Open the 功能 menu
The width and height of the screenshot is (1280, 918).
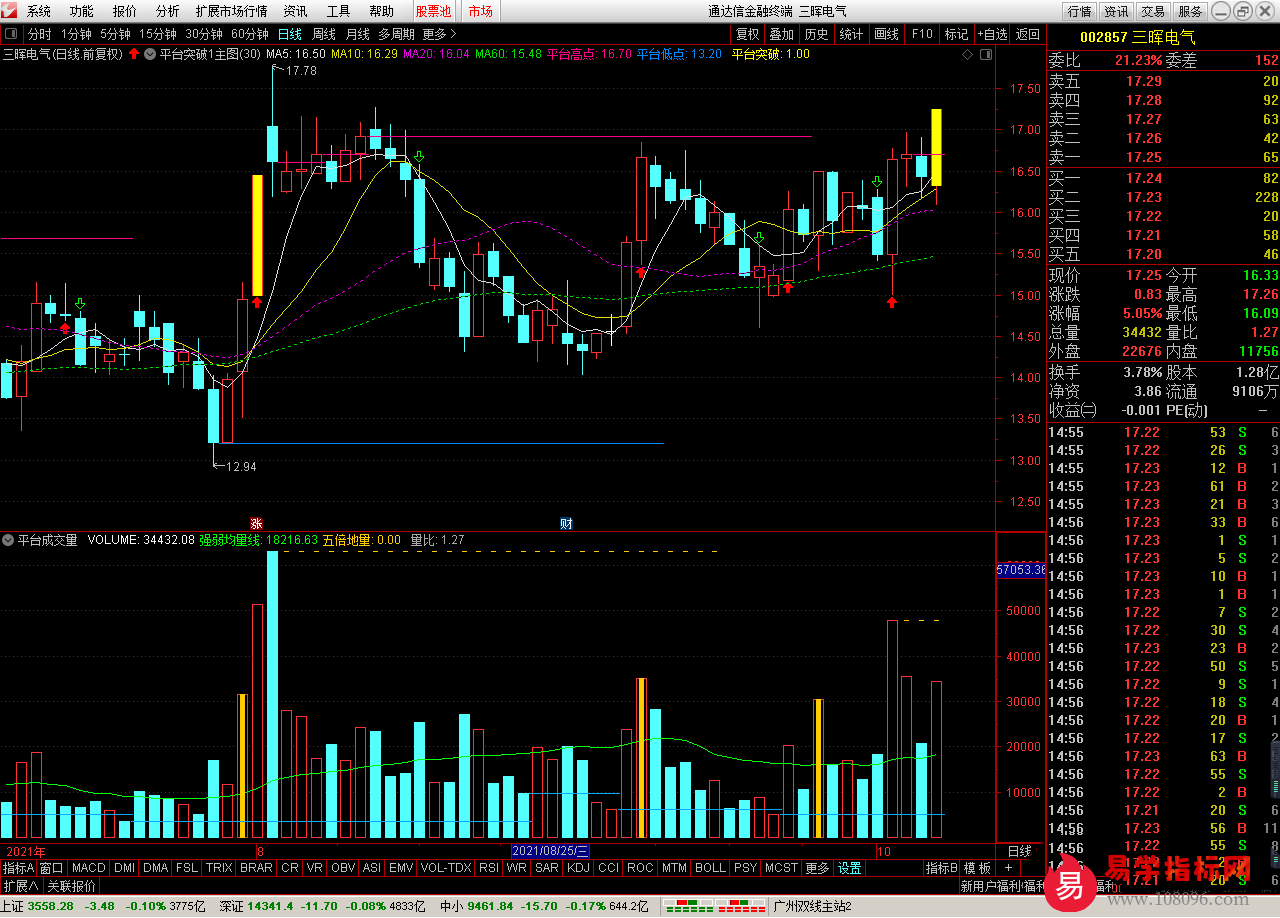click(x=82, y=11)
